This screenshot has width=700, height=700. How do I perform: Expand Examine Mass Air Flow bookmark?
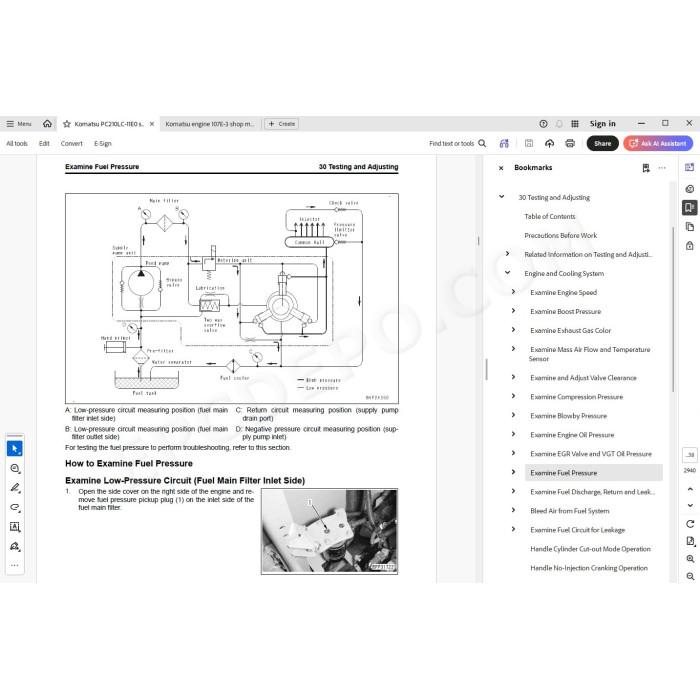513,349
